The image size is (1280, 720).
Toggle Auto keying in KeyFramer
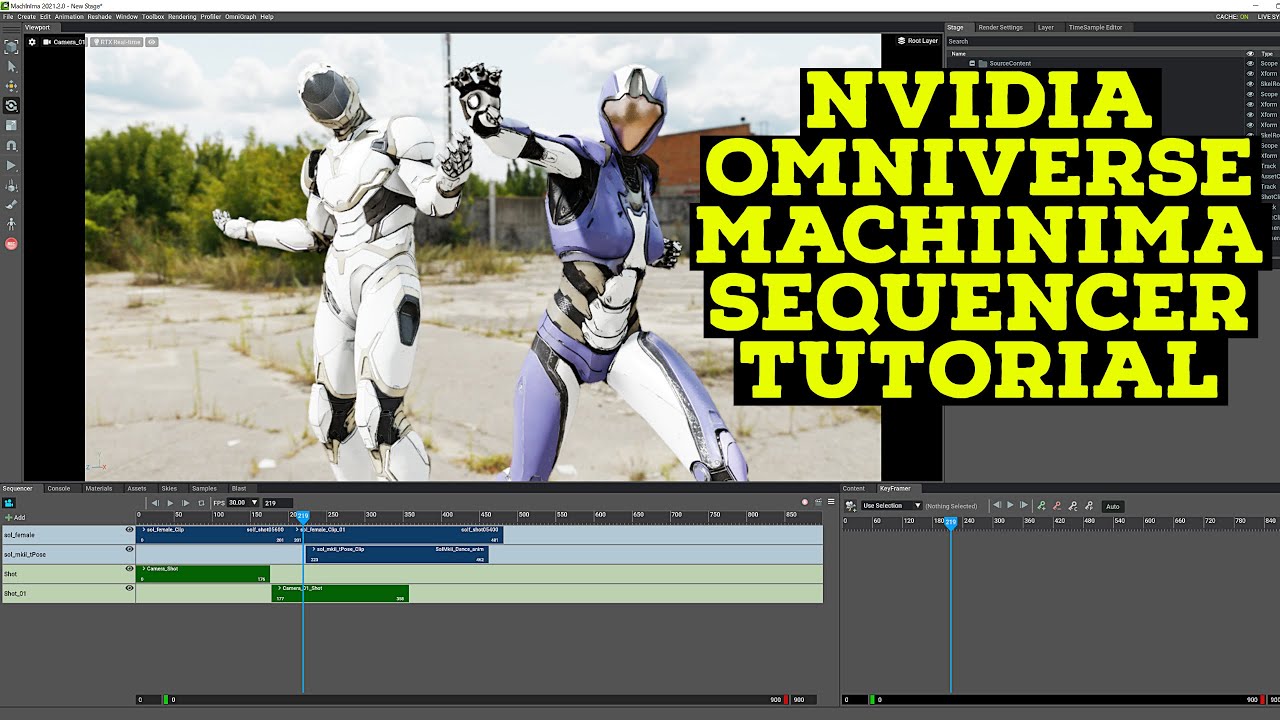tap(1113, 506)
